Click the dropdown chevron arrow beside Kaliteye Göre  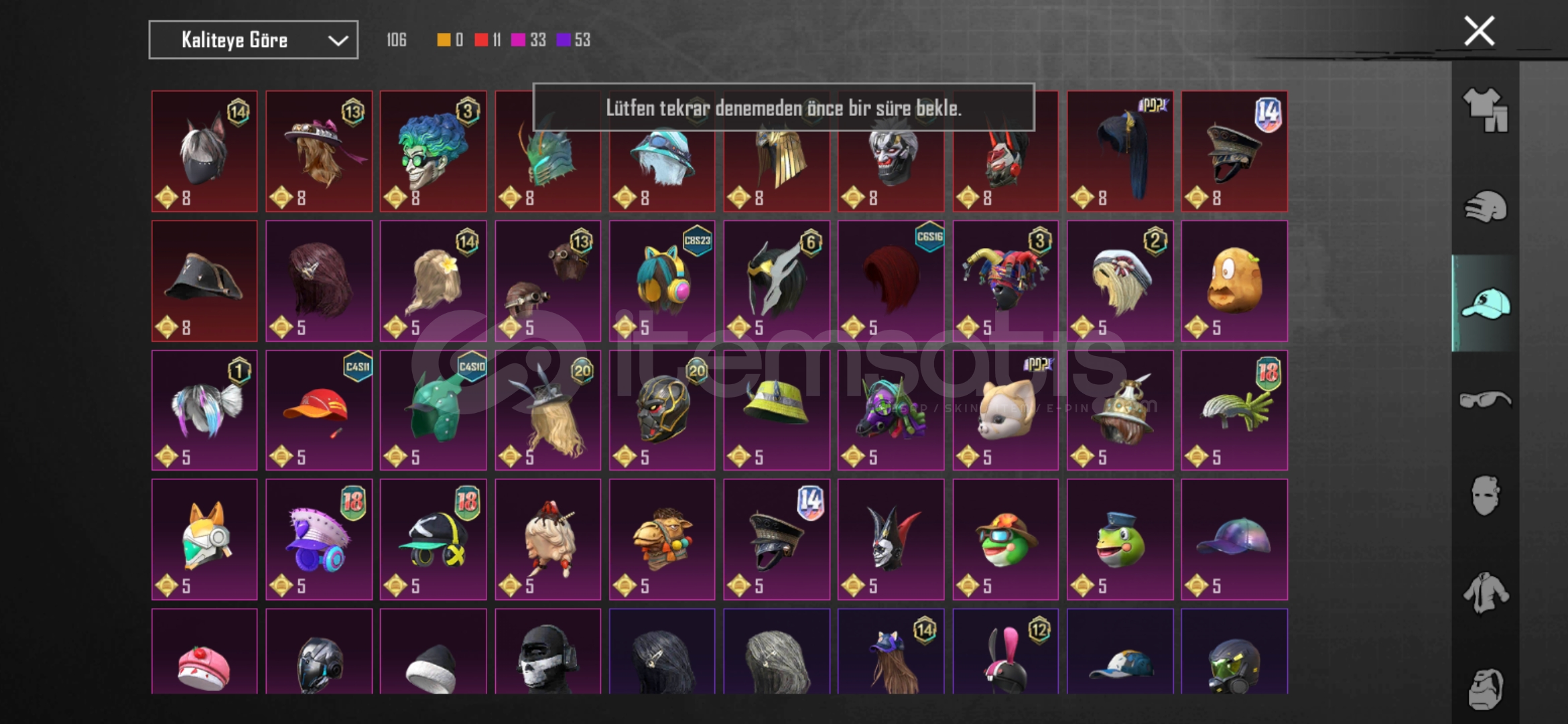coord(338,41)
